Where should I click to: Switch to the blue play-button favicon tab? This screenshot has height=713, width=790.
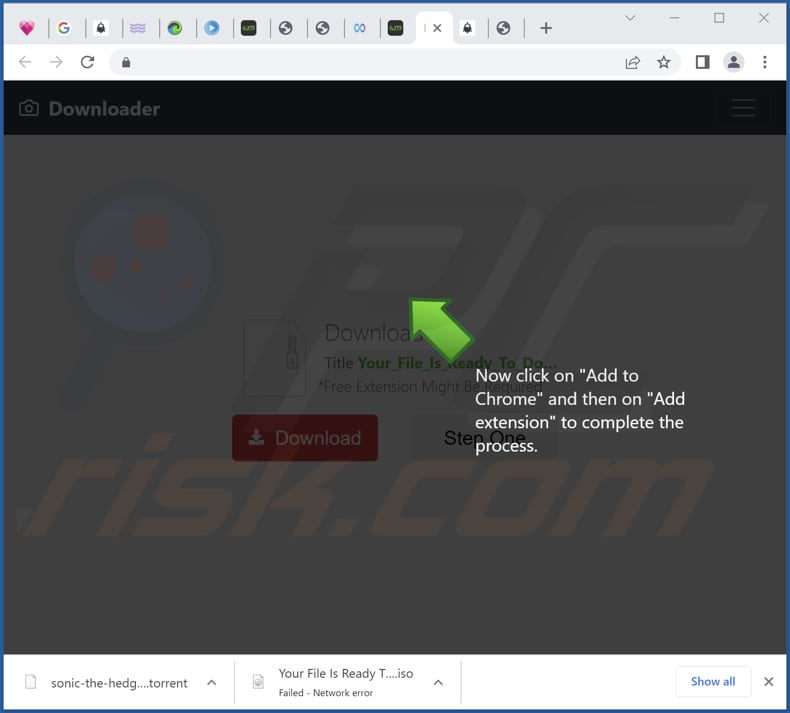[x=212, y=28]
